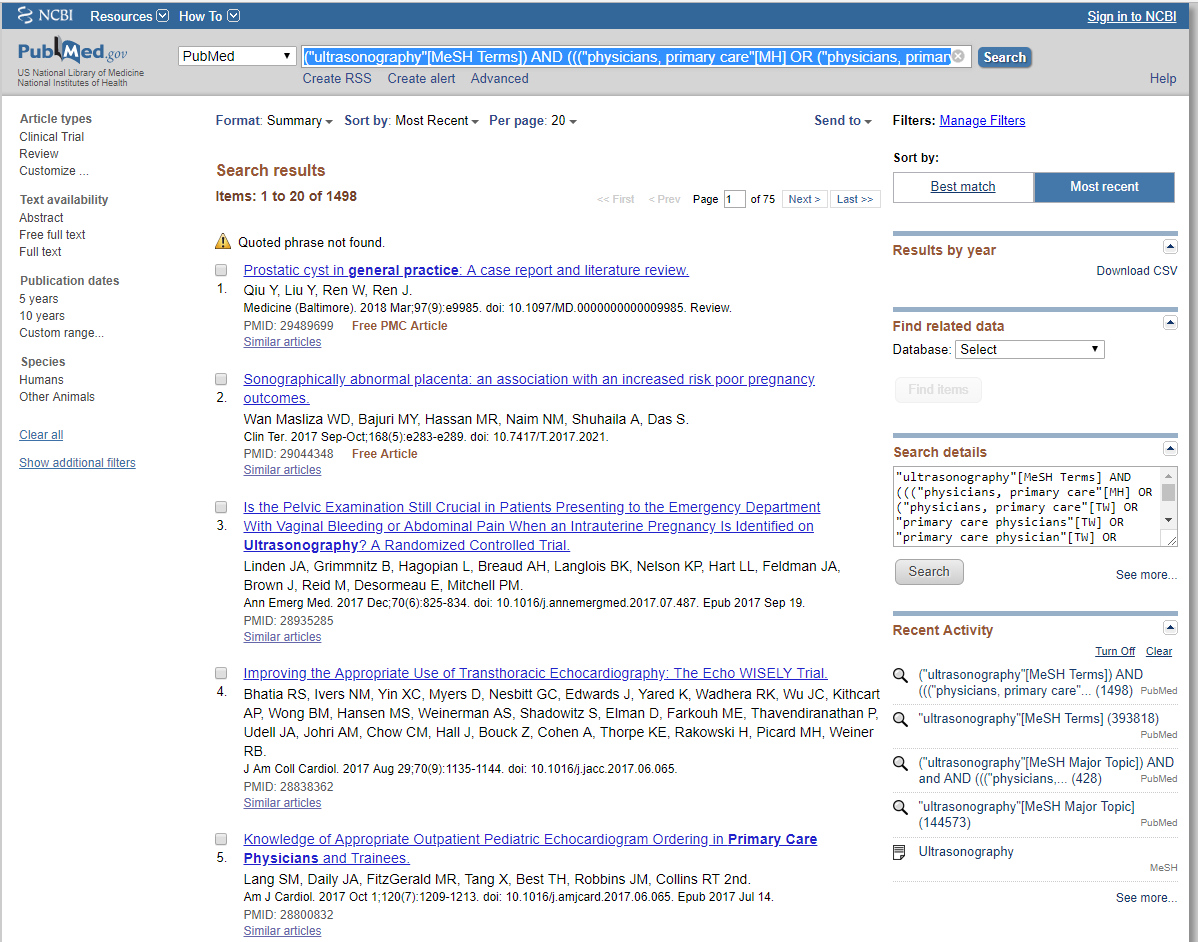1198x942 pixels.
Task: Click magnifier icon beside Major Topic search (144573)
Action: point(900,807)
